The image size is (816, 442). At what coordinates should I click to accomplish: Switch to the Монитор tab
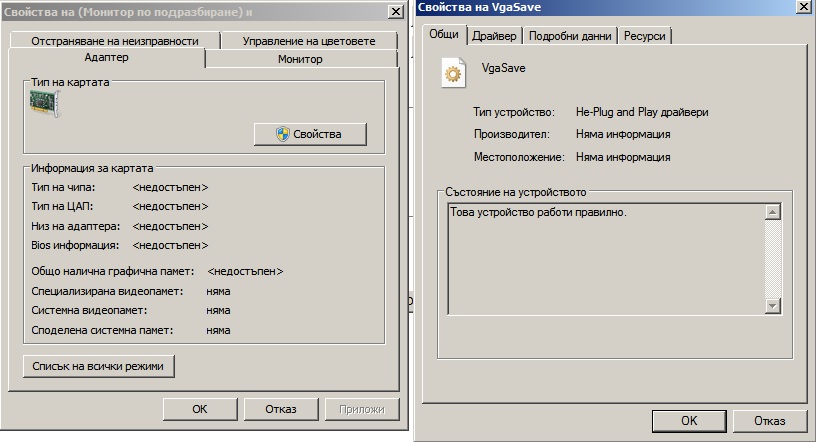click(x=300, y=59)
